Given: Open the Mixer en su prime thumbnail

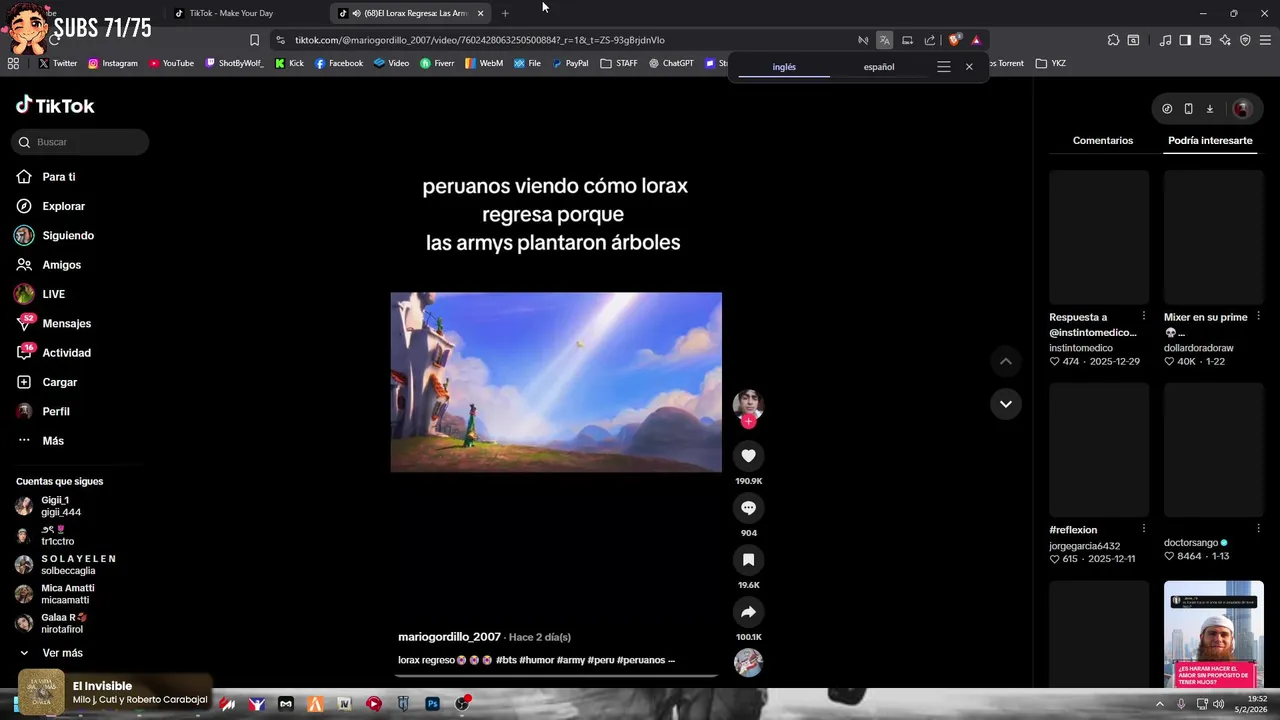Looking at the screenshot, I should [1213, 237].
